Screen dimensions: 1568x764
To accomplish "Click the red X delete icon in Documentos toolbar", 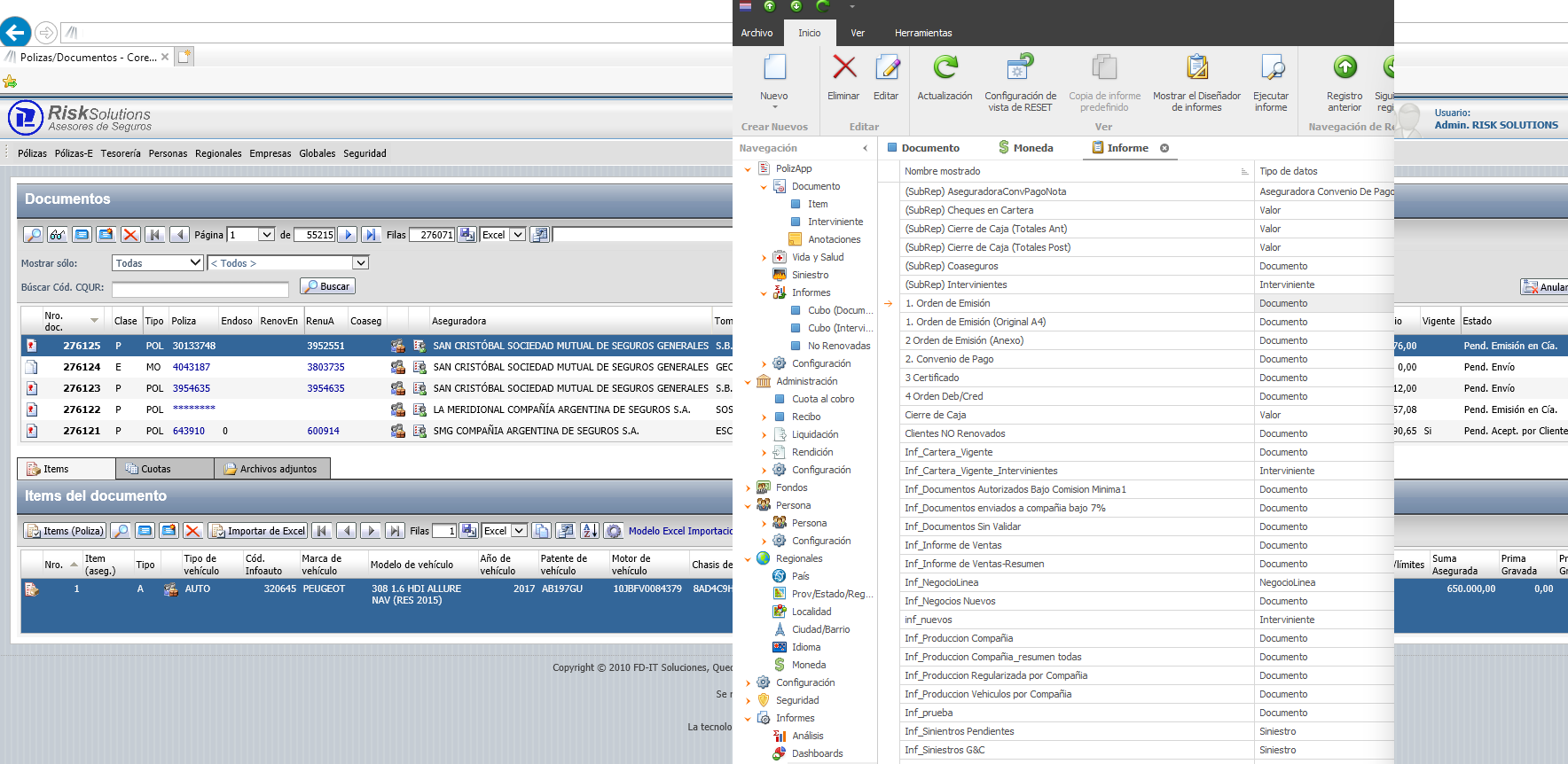I will point(130,235).
